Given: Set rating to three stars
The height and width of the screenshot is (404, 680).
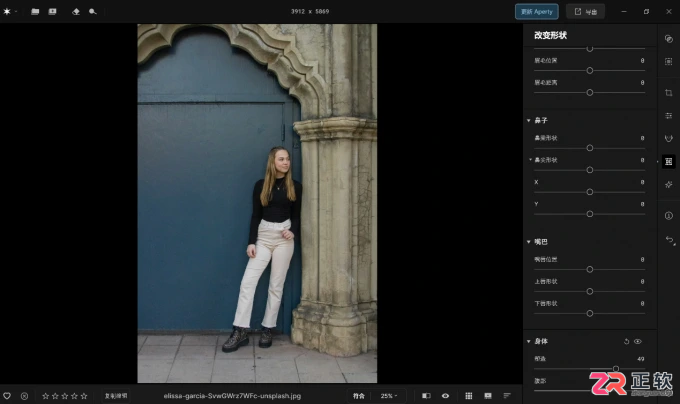Looking at the screenshot, I should click(x=65, y=396).
